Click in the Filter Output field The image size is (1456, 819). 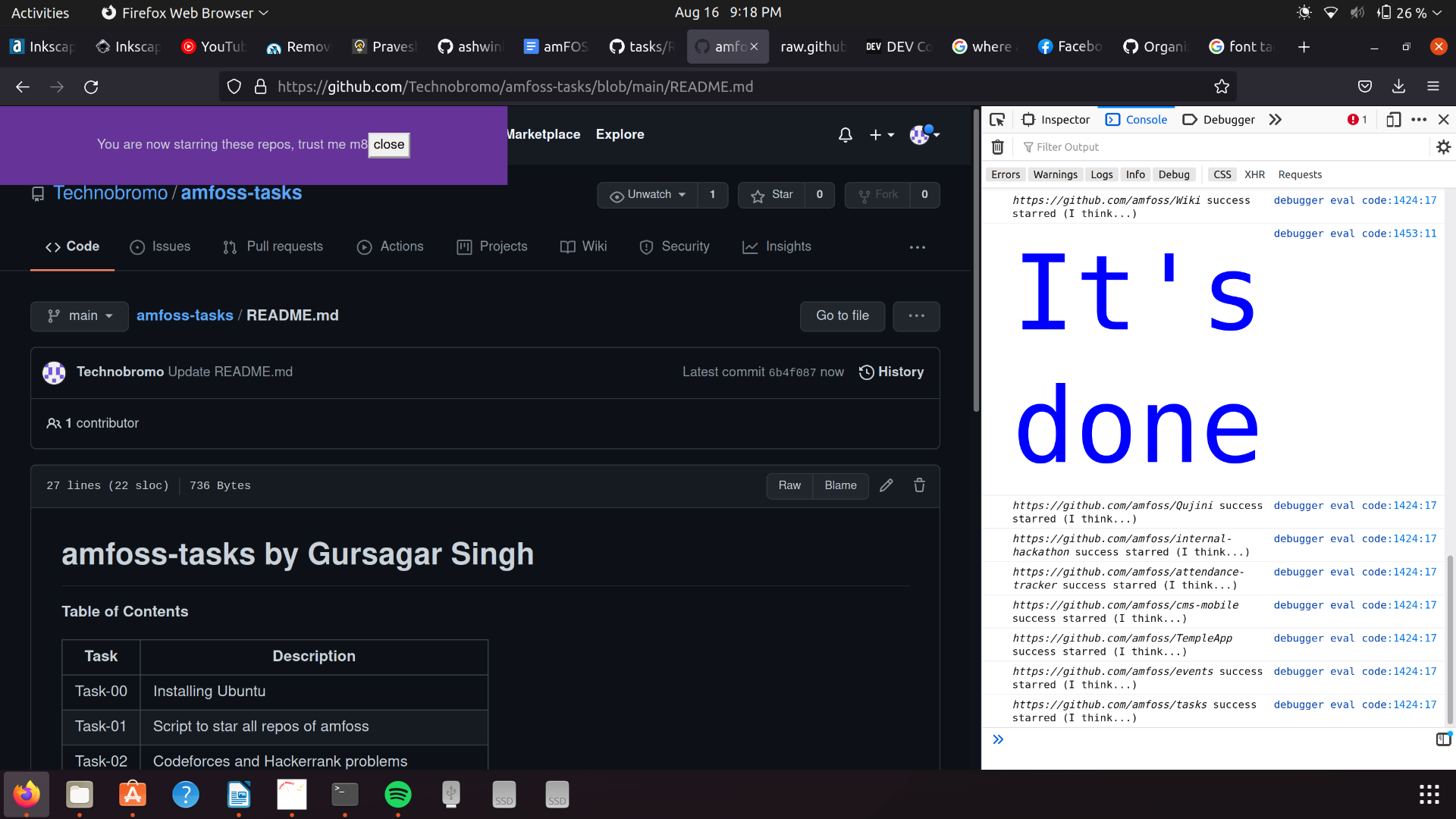(1213, 147)
